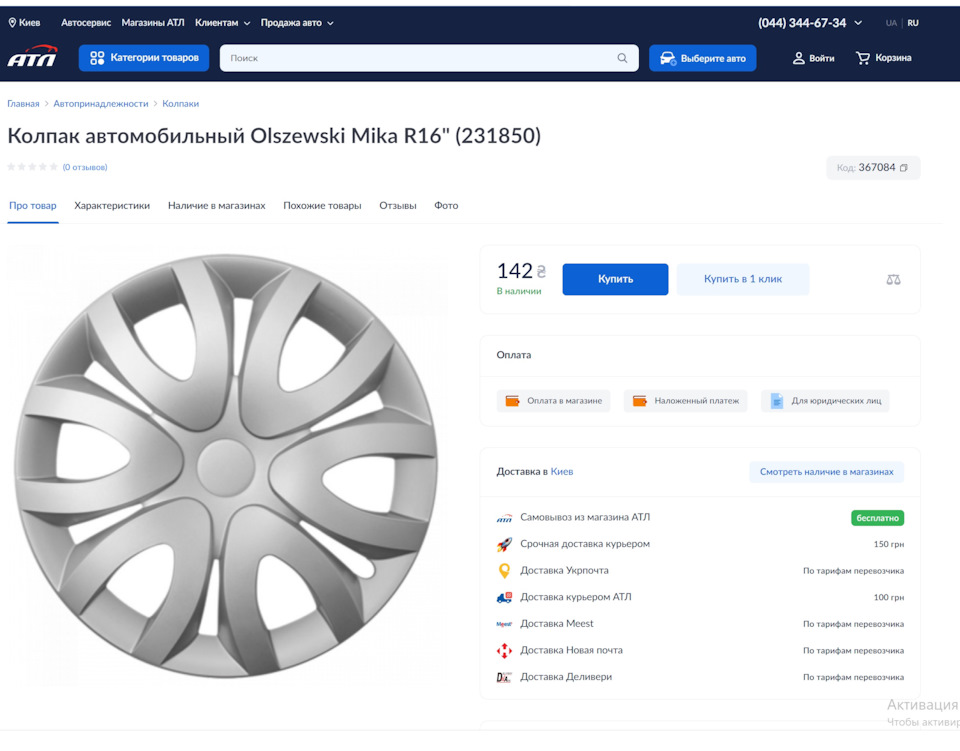
Task: Click the user profile icon by Войти
Action: 798,58
